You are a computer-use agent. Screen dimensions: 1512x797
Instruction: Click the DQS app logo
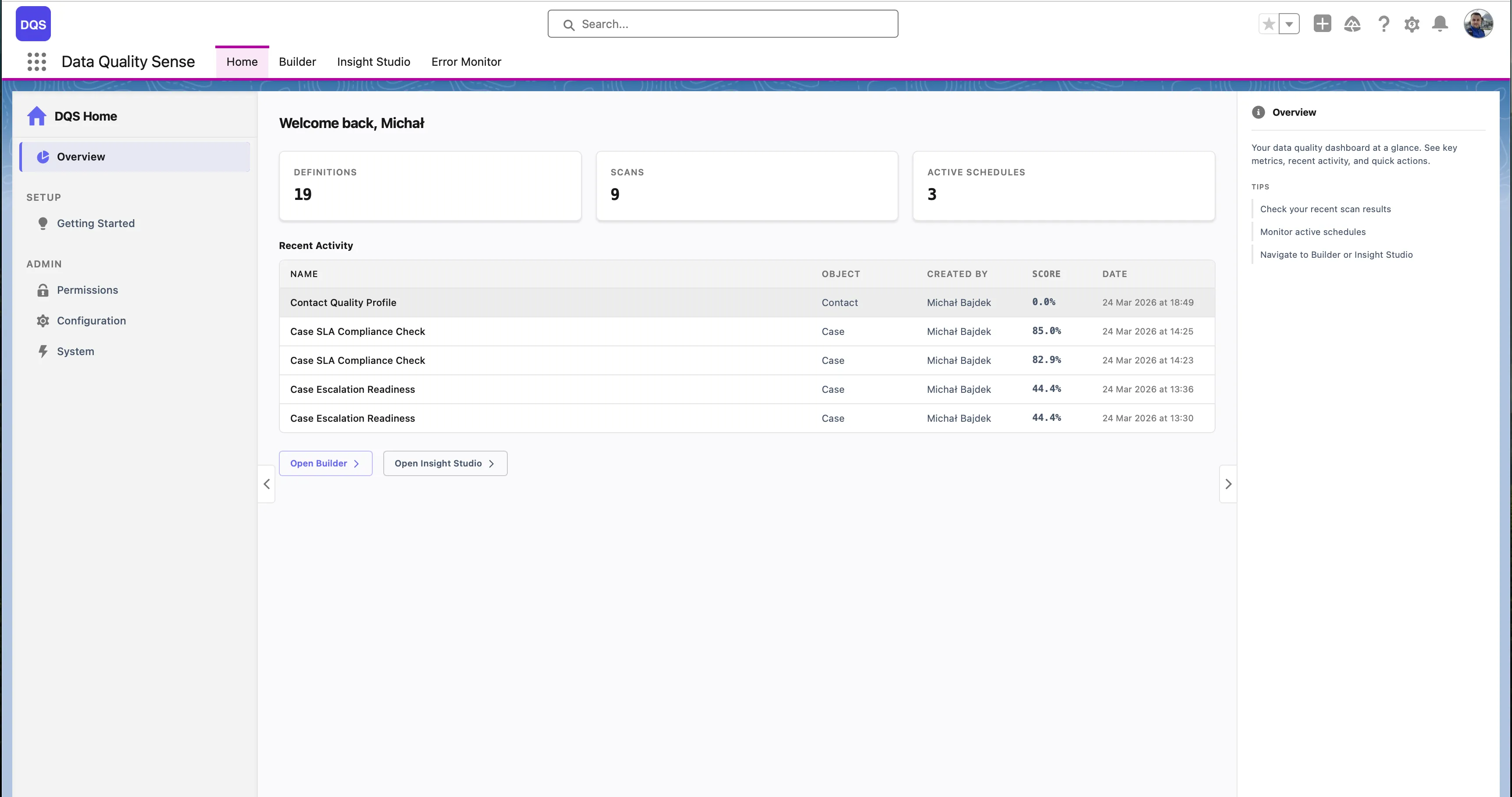pos(33,24)
